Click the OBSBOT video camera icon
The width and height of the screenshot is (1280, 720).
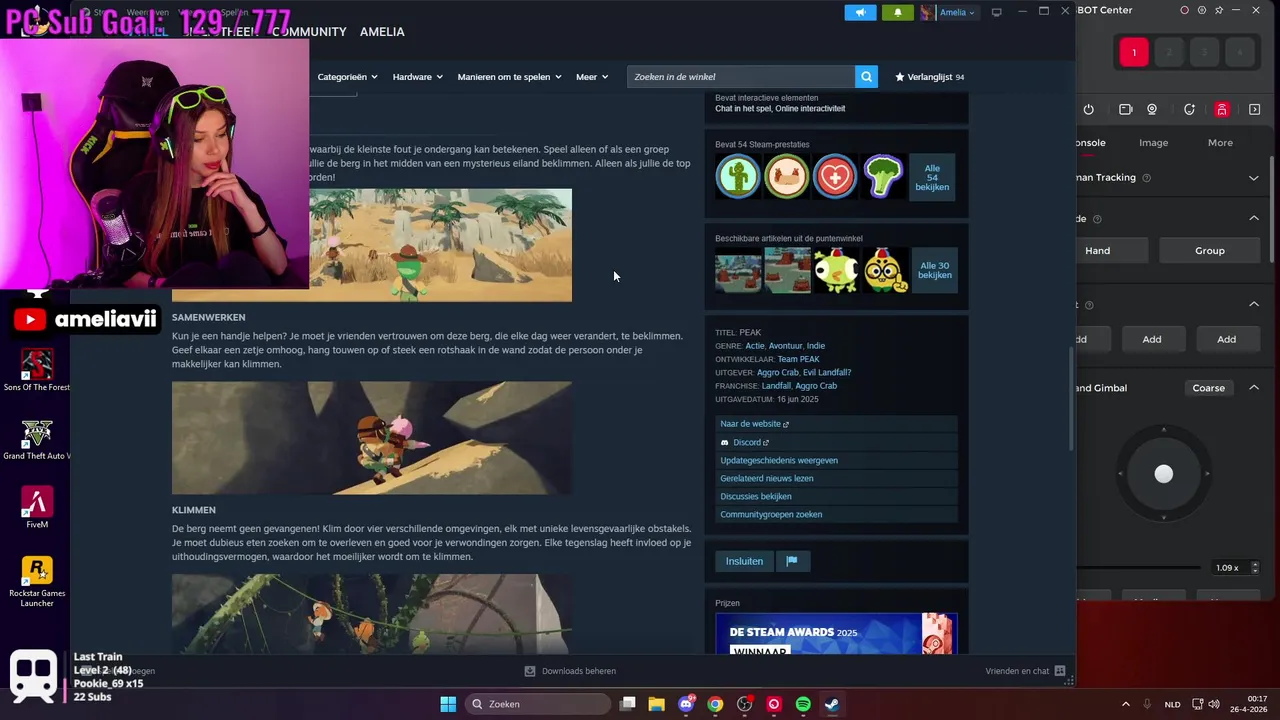1125,110
